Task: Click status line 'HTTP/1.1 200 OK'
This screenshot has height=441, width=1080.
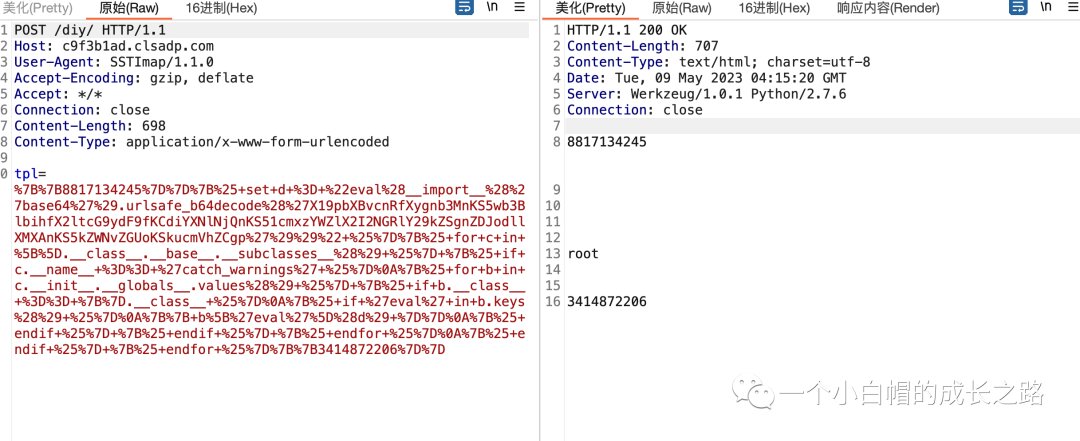Action: [627, 30]
